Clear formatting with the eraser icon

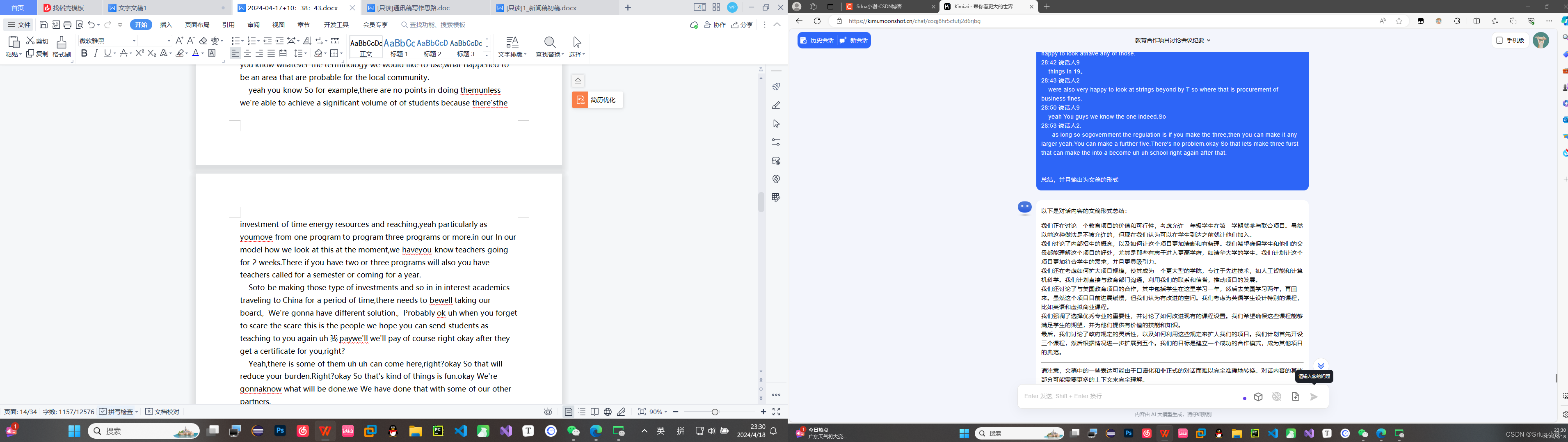coord(203,41)
